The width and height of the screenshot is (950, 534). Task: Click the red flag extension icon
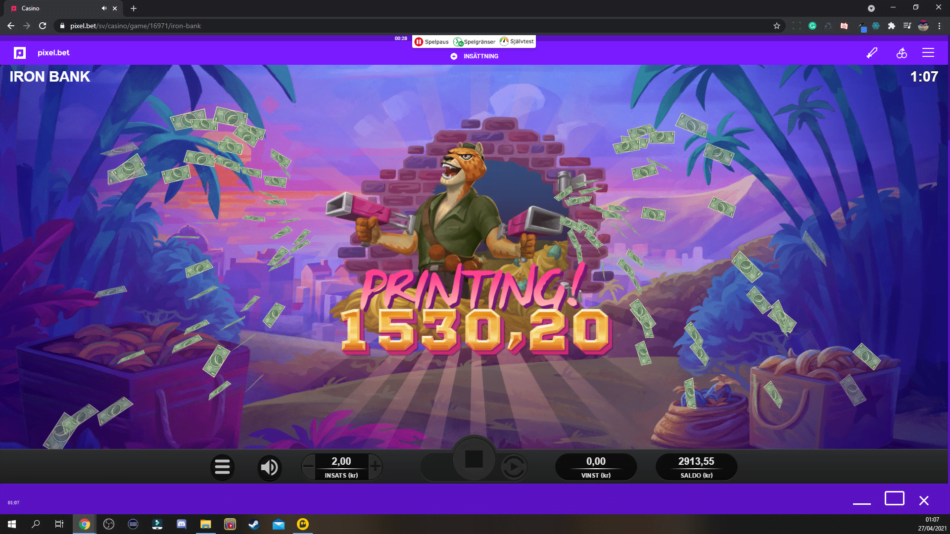click(x=844, y=26)
